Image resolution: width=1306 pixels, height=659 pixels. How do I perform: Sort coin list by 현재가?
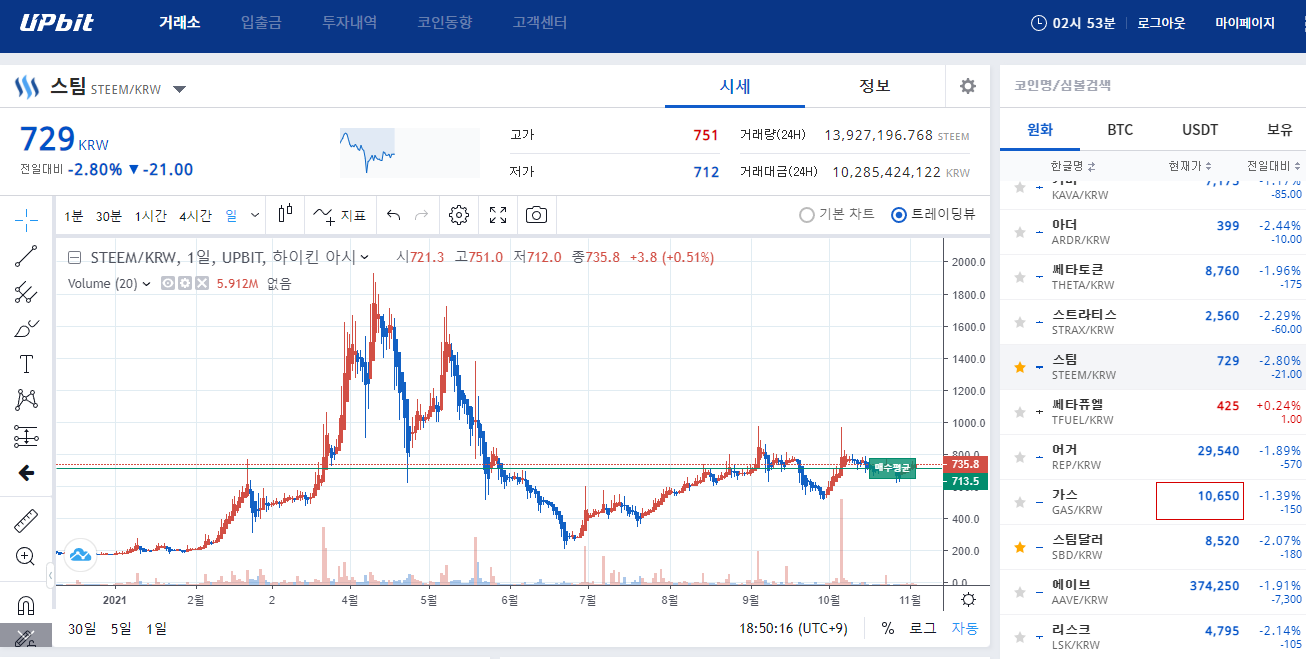point(1190,166)
